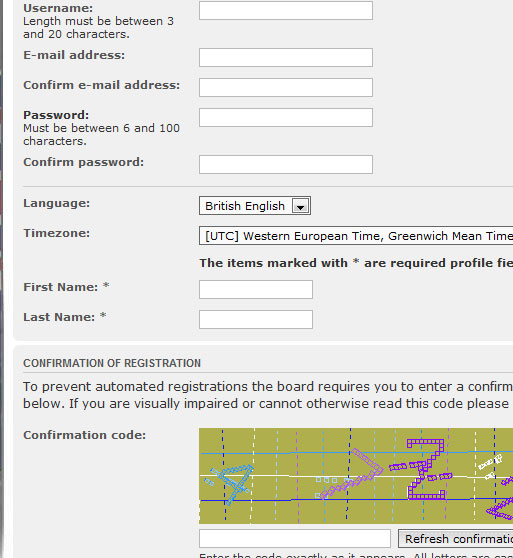This screenshot has height=558, width=513.
Task: Click the Confirm e-mail address label
Action: pyautogui.click(x=101, y=85)
